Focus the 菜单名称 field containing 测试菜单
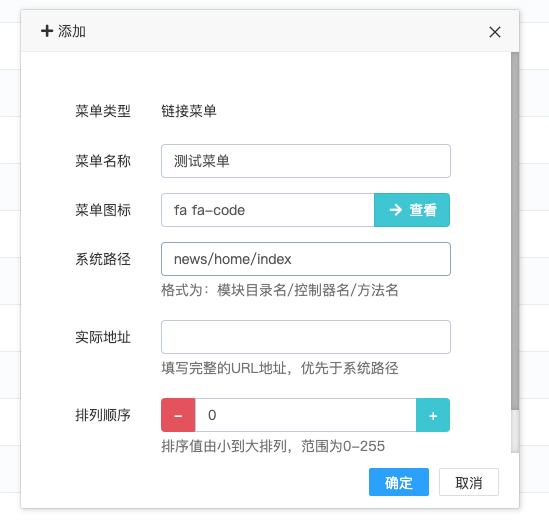This screenshot has height=520, width=549. point(306,161)
